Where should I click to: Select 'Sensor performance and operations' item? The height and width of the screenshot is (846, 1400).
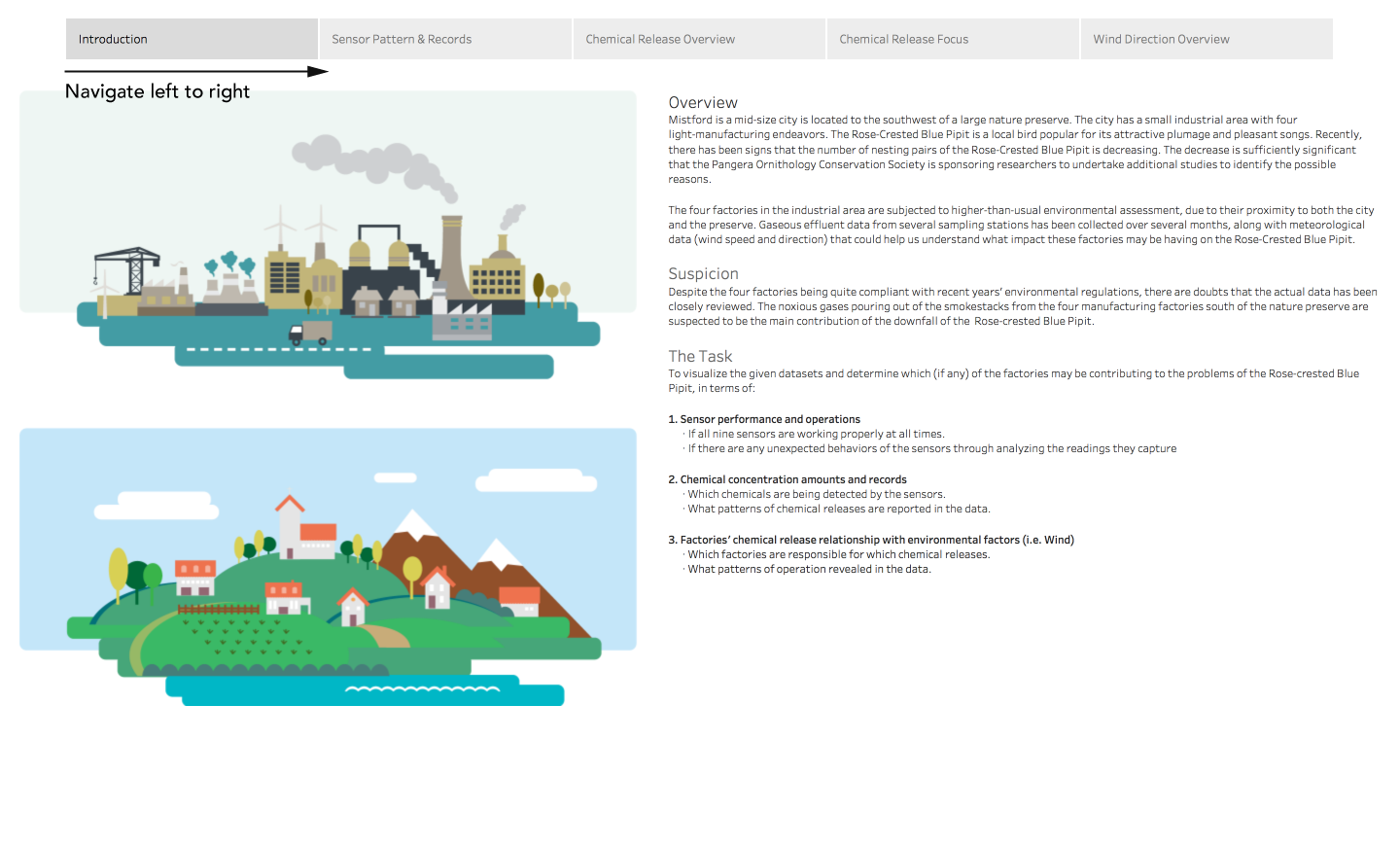tap(764, 419)
